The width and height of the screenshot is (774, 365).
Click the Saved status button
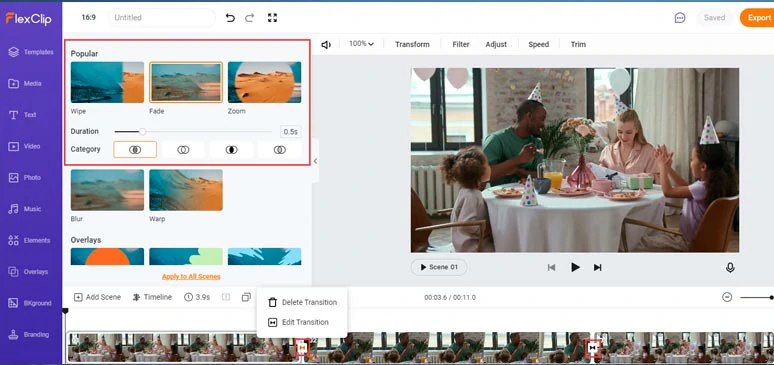click(714, 18)
